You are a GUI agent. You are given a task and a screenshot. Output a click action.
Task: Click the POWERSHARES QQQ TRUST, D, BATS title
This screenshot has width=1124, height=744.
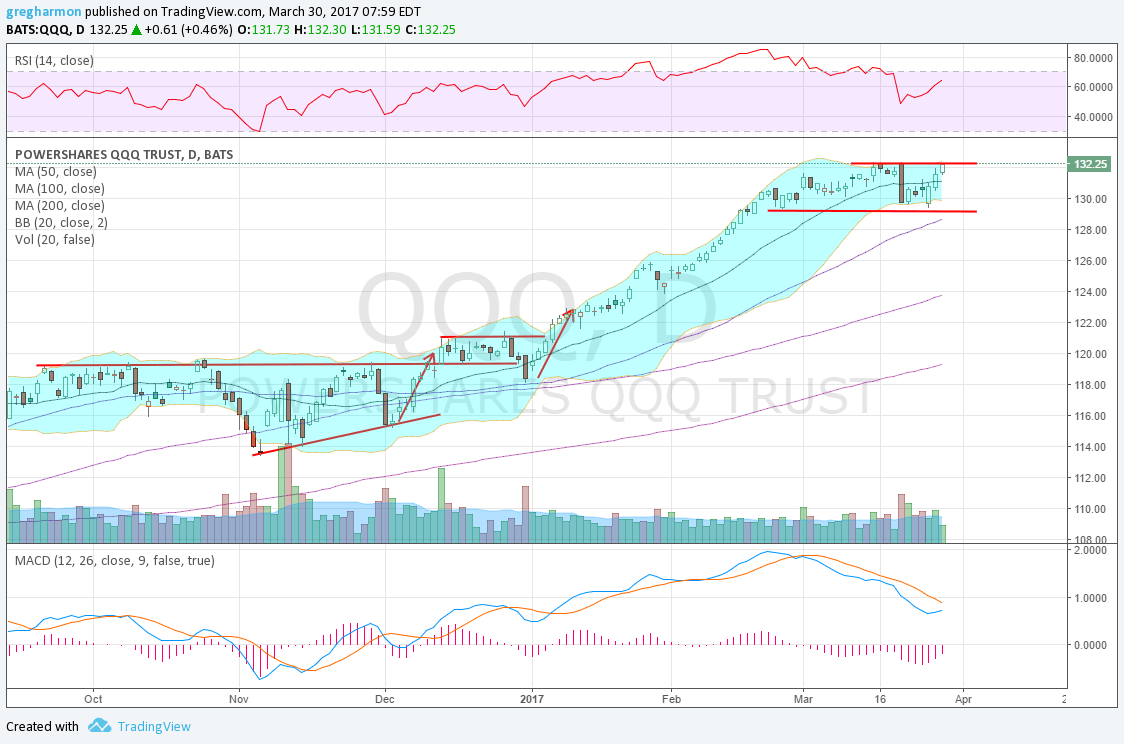tap(124, 154)
